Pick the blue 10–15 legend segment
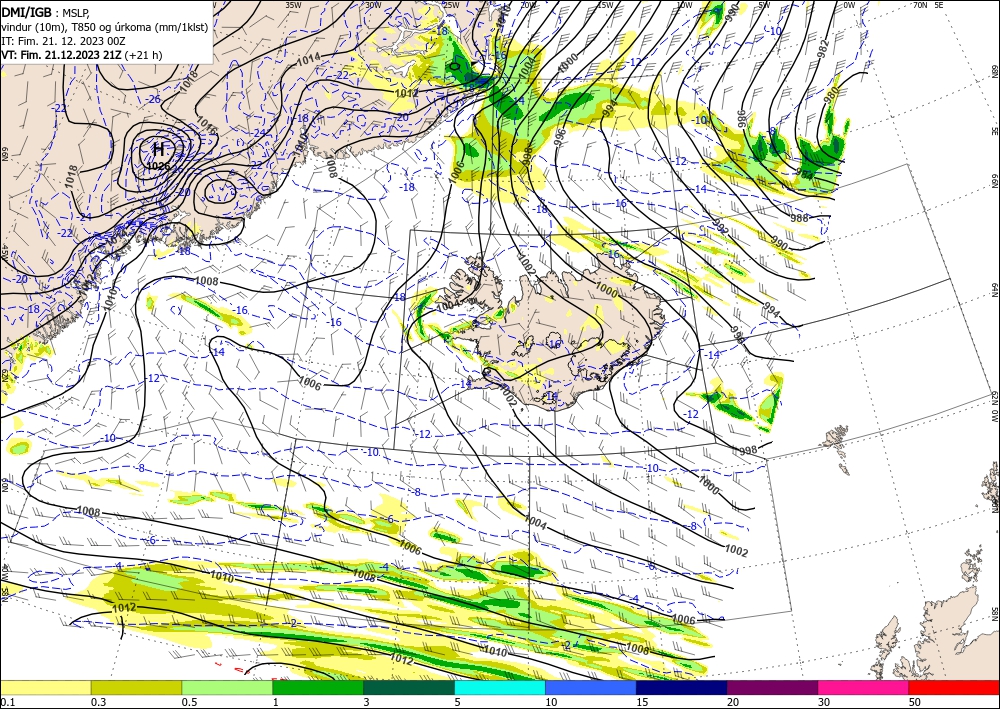The width and height of the screenshot is (1000, 709). tap(591, 687)
